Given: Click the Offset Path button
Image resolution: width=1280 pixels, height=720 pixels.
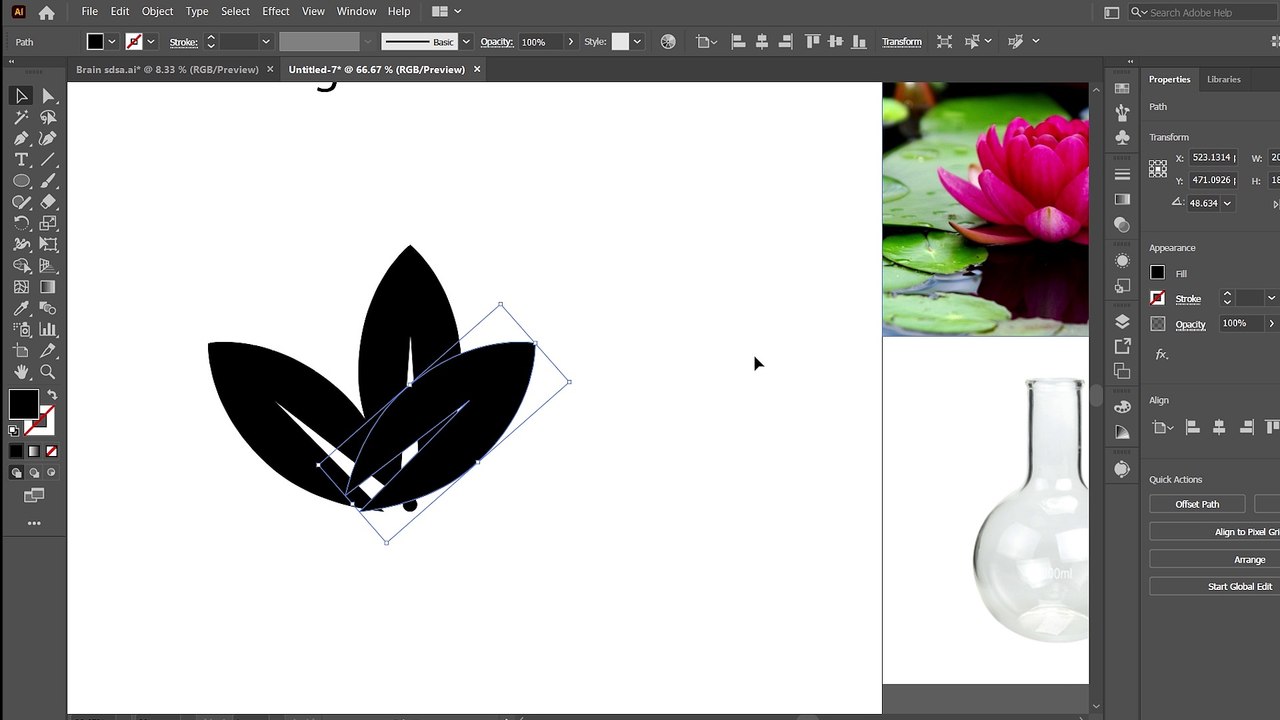Looking at the screenshot, I should tap(1197, 504).
